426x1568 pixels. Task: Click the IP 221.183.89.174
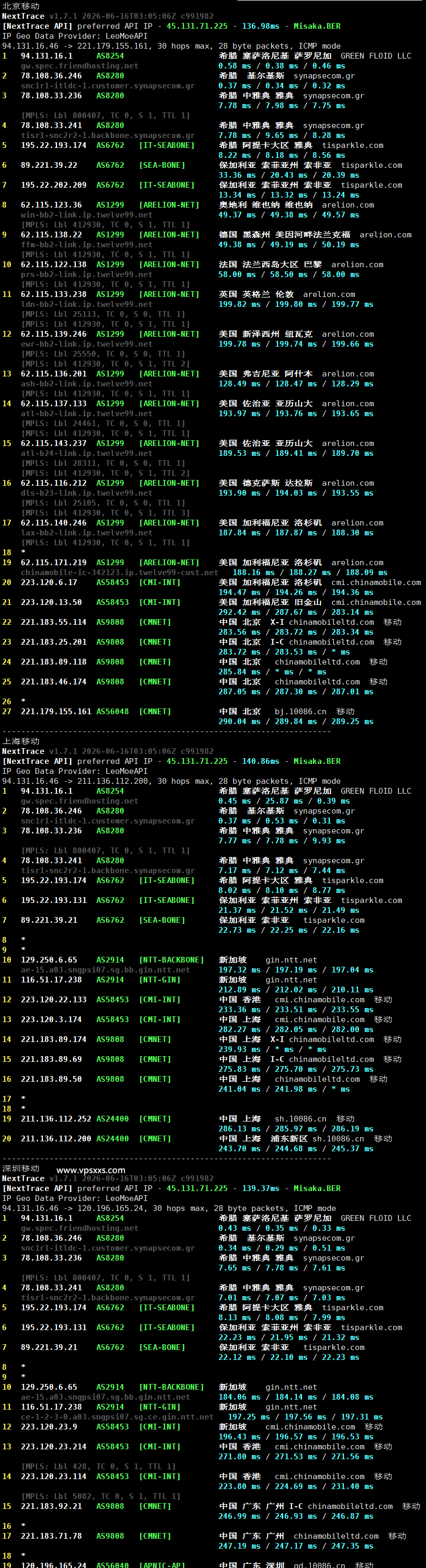pos(53,1039)
